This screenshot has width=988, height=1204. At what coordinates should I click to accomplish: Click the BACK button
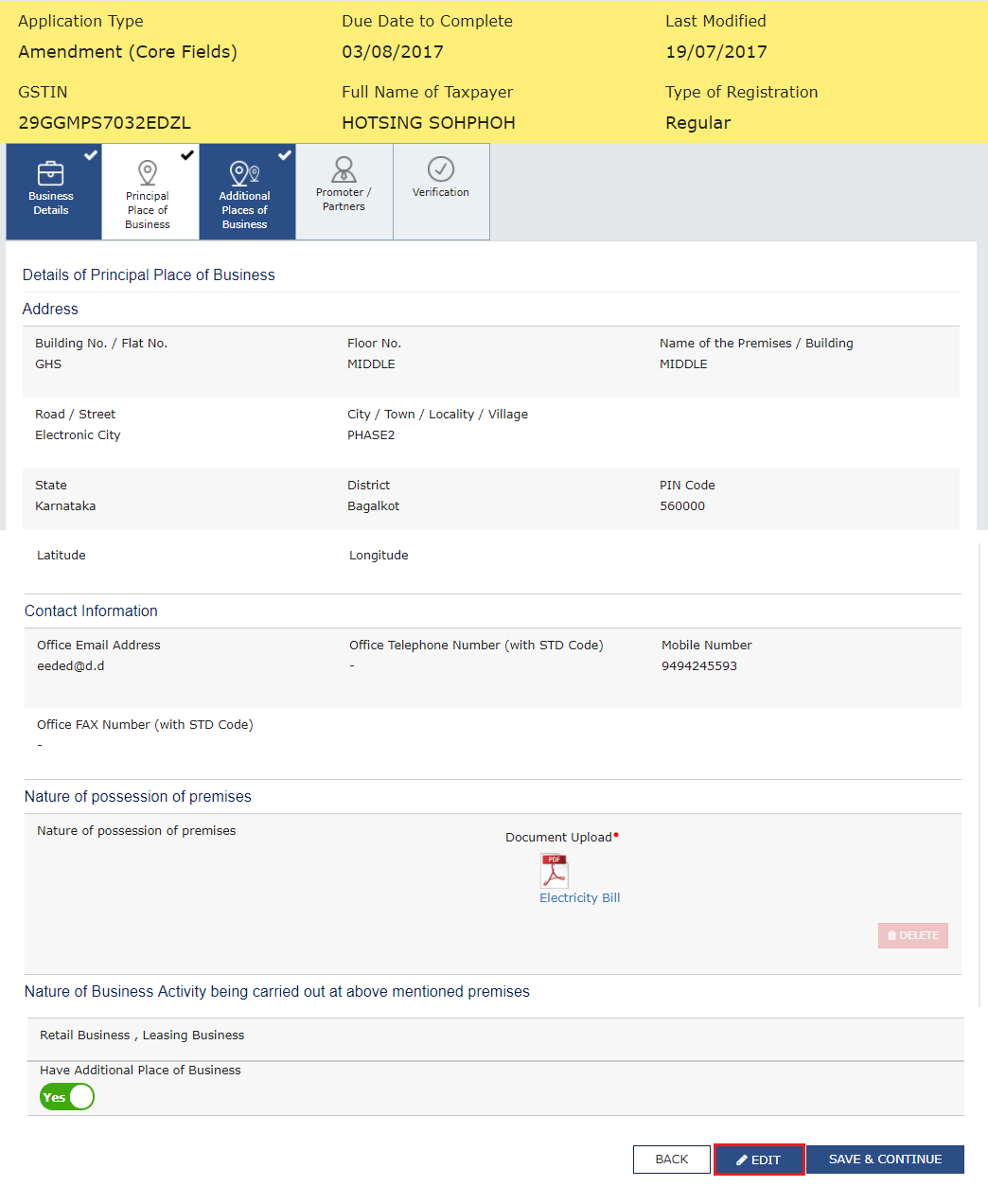point(671,1159)
